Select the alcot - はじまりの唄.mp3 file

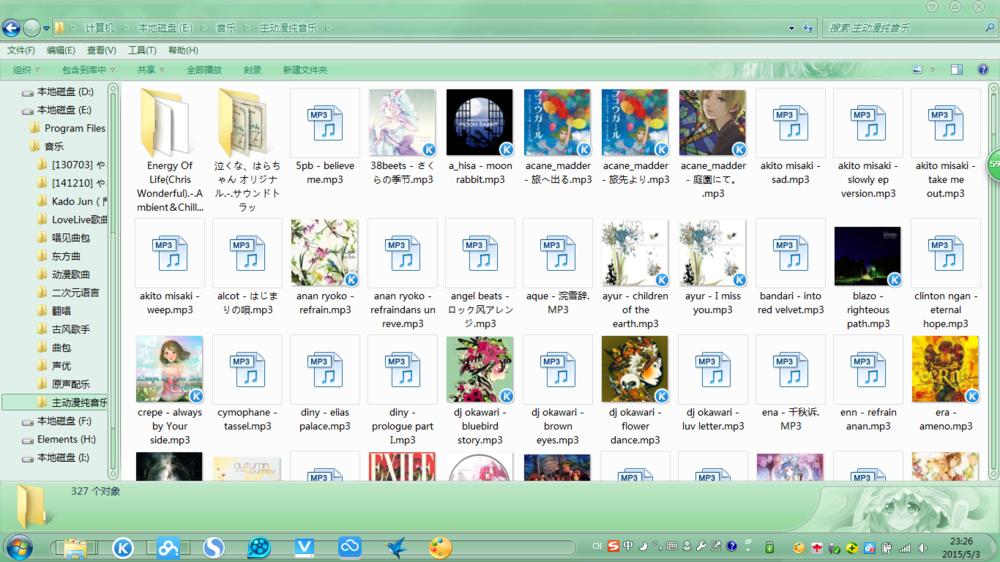(247, 268)
